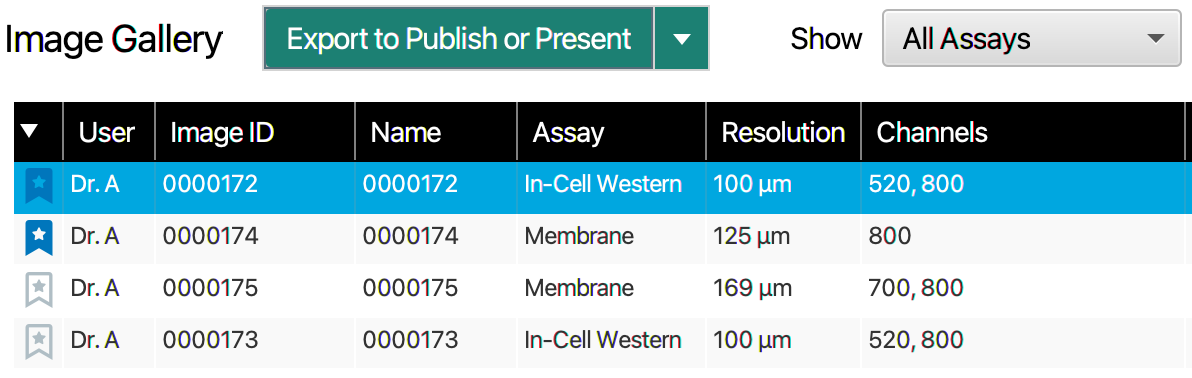The image size is (1192, 378).
Task: Unbookmark image 0000174 via star icon
Action: tap(39, 238)
